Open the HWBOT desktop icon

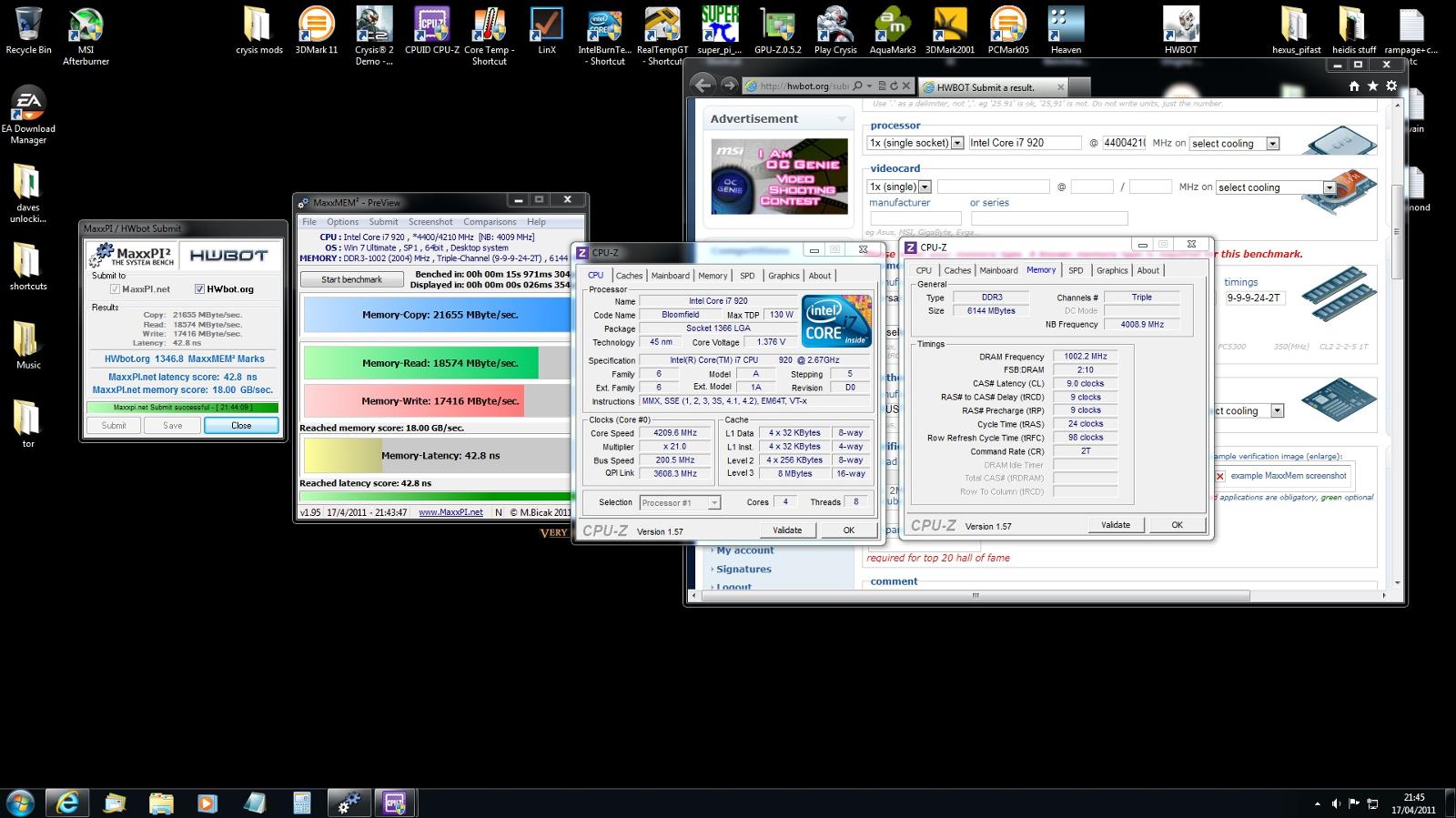click(x=1181, y=30)
